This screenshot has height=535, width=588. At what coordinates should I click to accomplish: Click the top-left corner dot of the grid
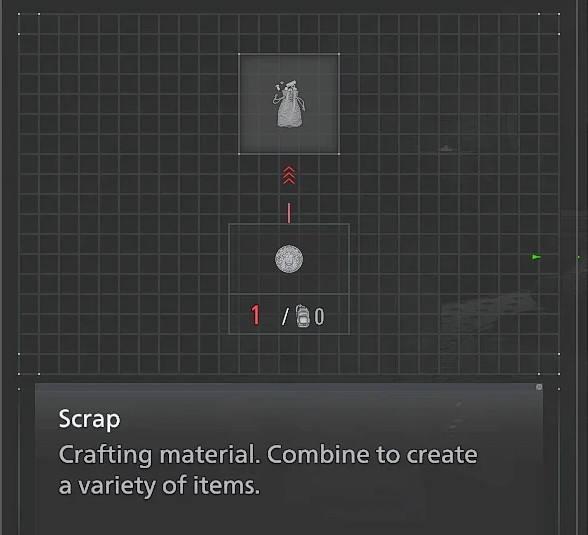point(19,14)
